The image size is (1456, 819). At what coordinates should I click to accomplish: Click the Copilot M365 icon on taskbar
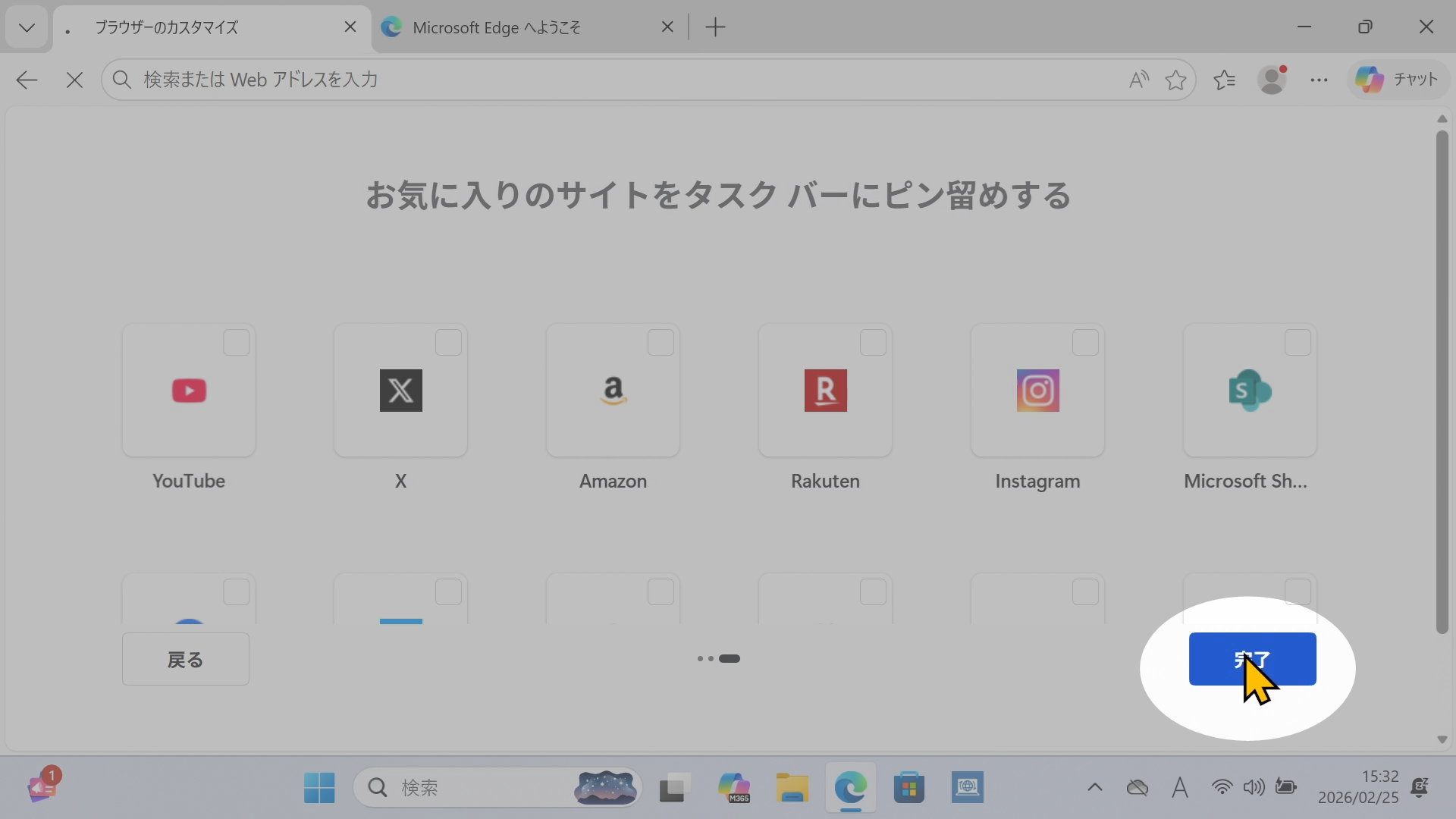point(733,787)
